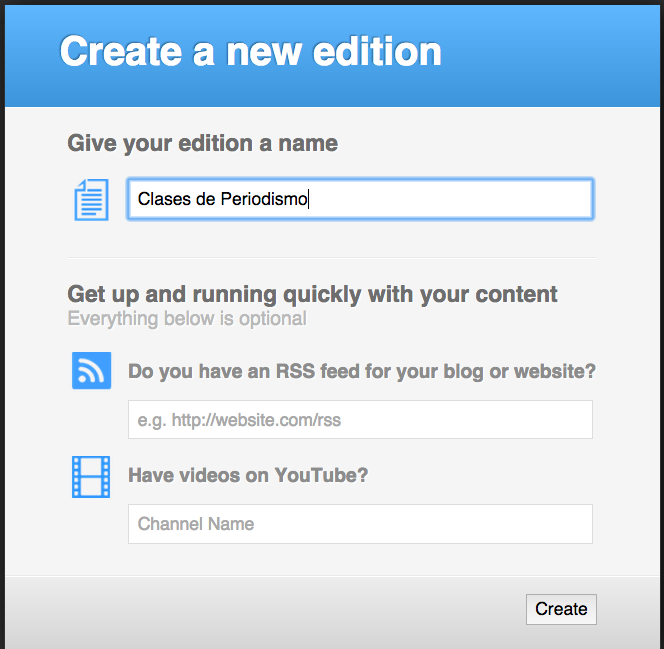Click the "Everything below is optional" note
Viewport: 664px width, 649px height.
coord(186,319)
